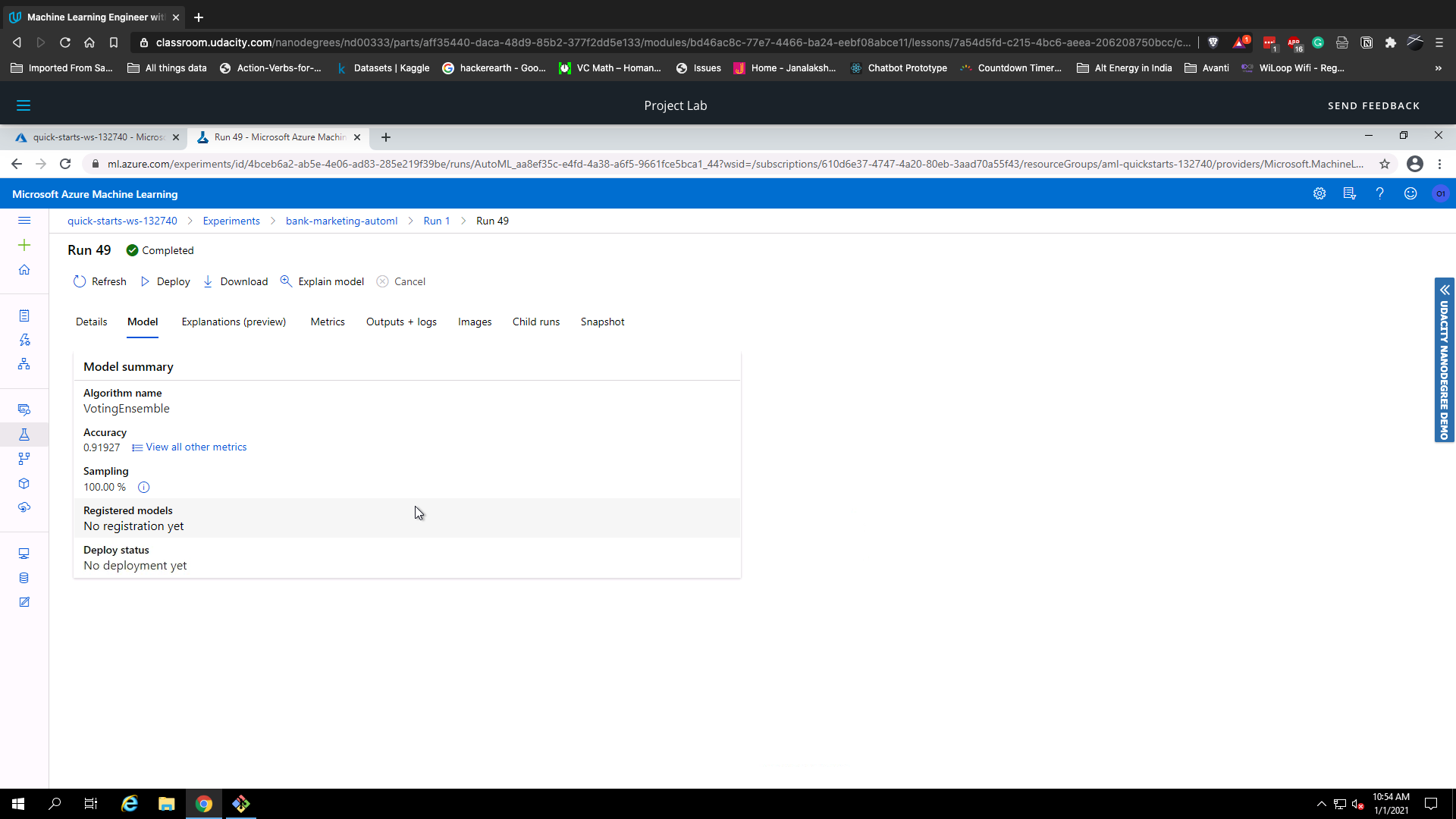Viewport: 1456px width, 819px height.
Task: Open the smiley feedback icon
Action: coord(1410,194)
